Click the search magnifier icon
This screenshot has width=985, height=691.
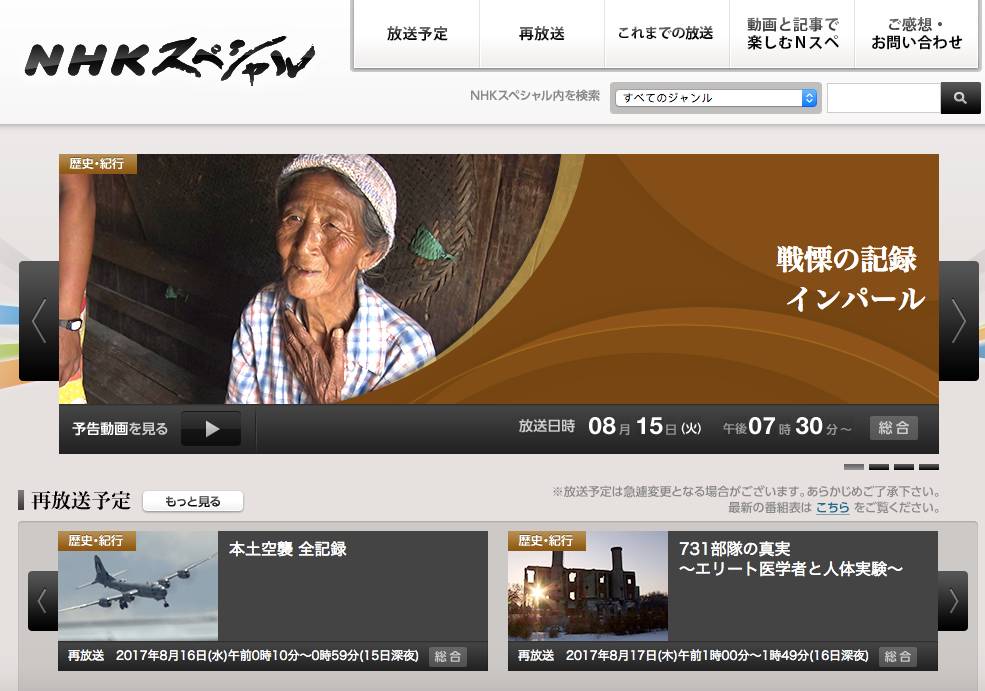(960, 97)
